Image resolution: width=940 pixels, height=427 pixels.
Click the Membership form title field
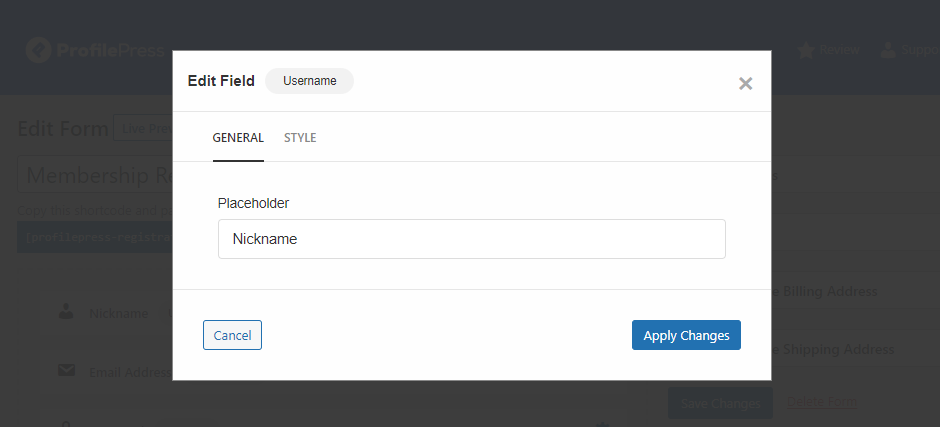pyautogui.click(x=95, y=176)
